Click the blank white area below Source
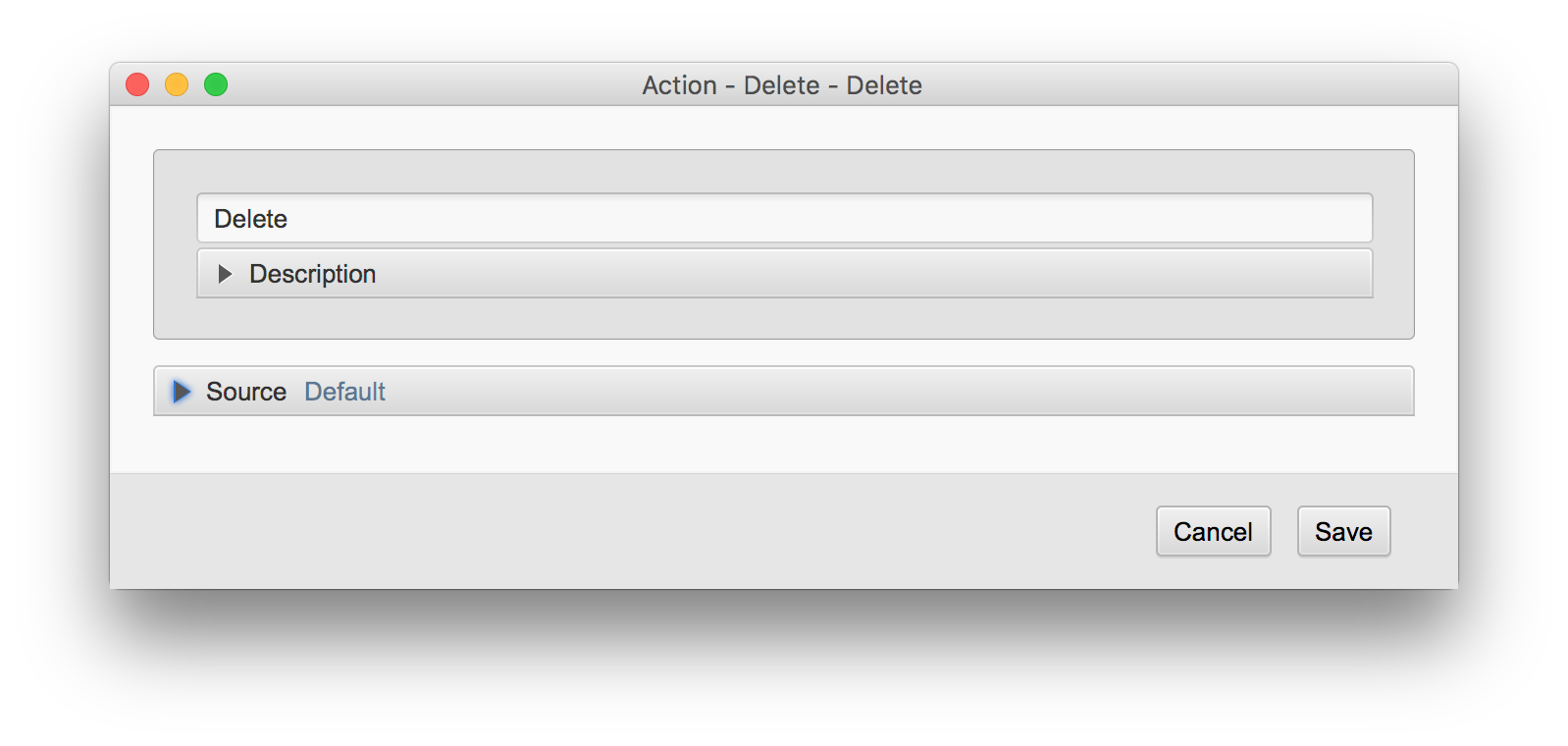The image size is (1568, 746). coord(784,445)
